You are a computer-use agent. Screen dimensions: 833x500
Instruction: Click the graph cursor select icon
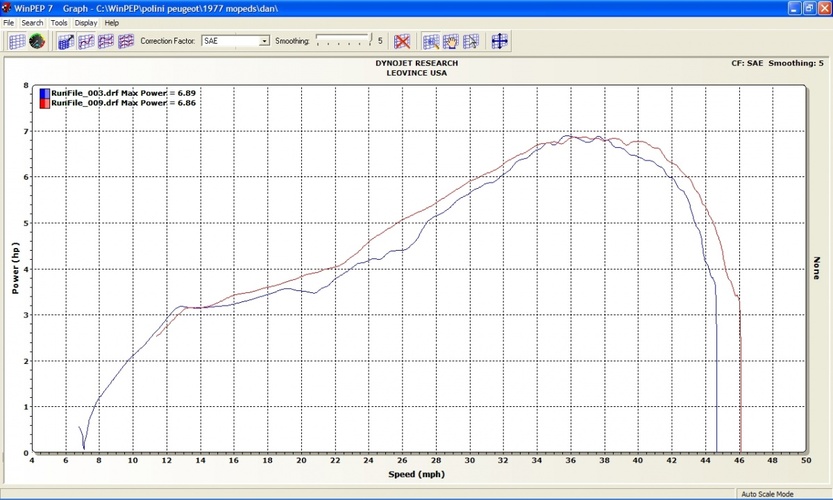click(x=471, y=41)
